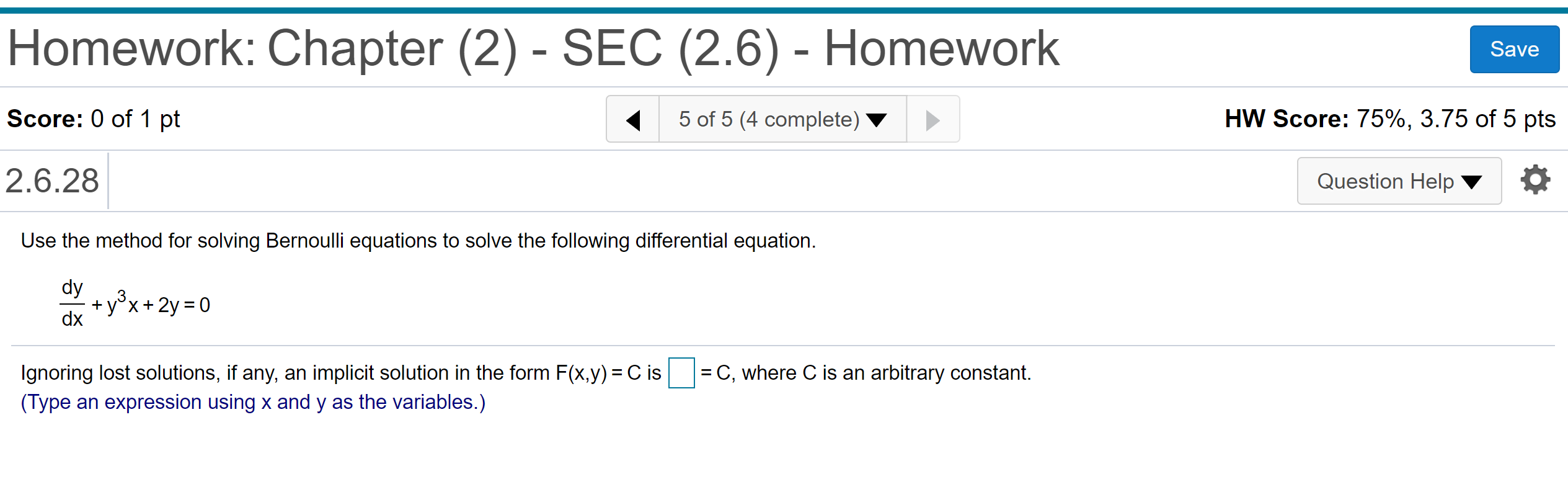Viewport: 1568px width, 479px height.
Task: Click the Score: 0 of 1 pt label
Action: click(93, 118)
